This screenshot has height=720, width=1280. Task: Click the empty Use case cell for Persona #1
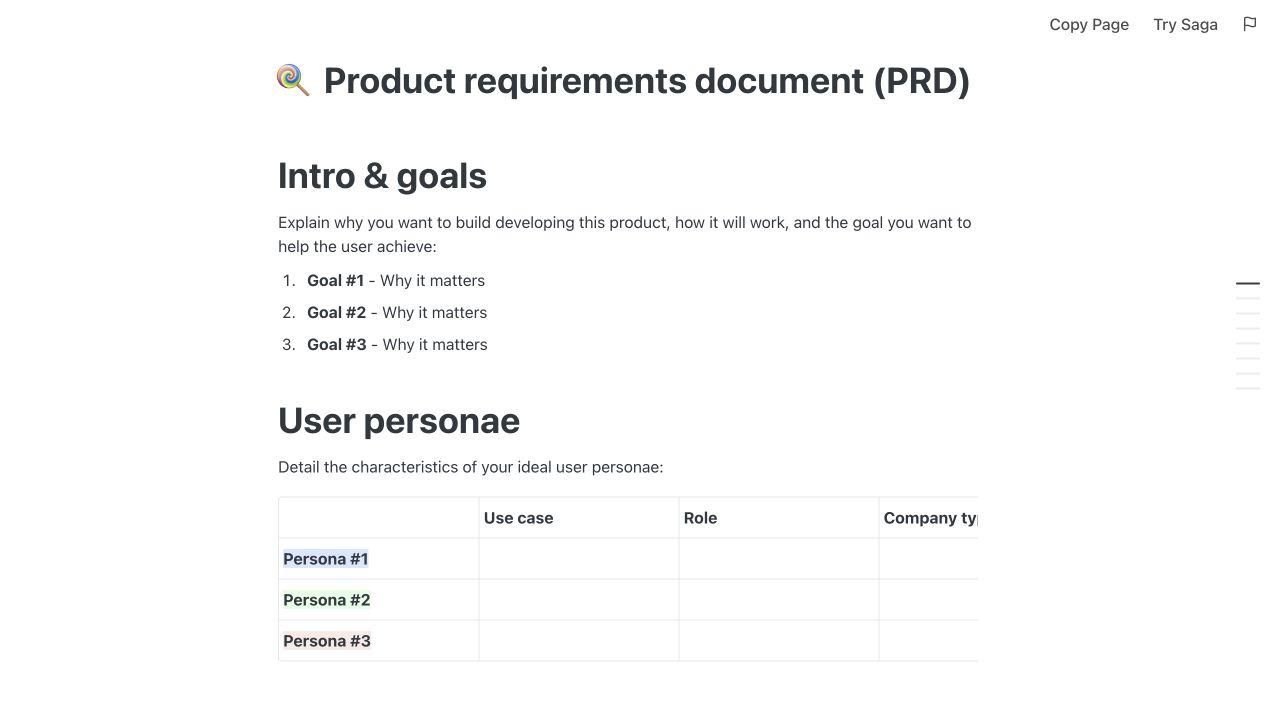pyautogui.click(x=579, y=559)
